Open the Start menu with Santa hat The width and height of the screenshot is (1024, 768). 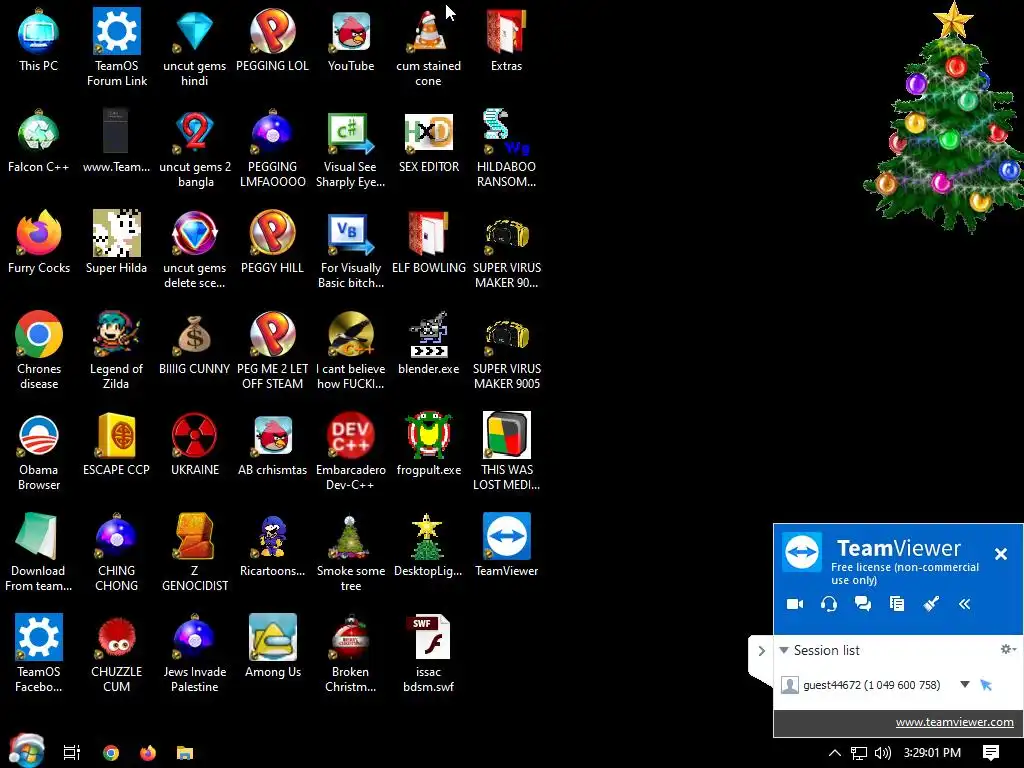pos(26,751)
